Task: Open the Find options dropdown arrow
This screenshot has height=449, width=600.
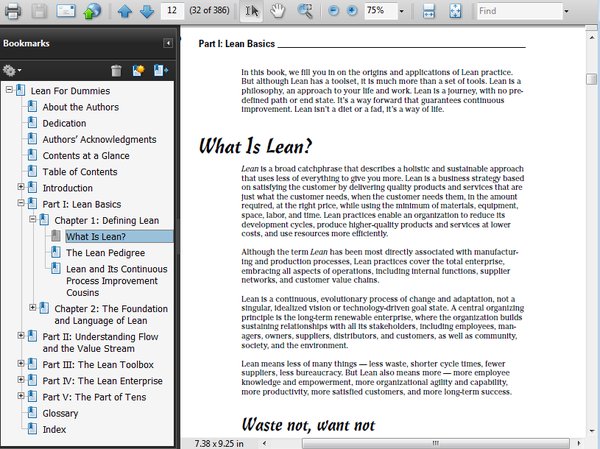Action: pyautogui.click(x=566, y=11)
